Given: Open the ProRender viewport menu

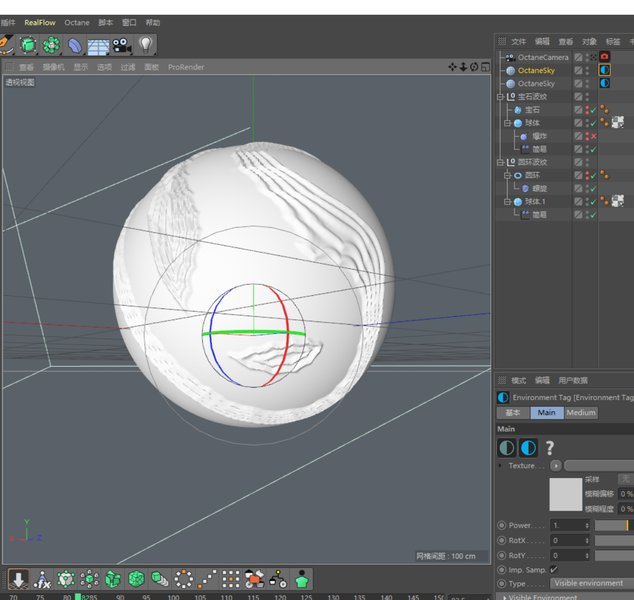Looking at the screenshot, I should point(186,67).
